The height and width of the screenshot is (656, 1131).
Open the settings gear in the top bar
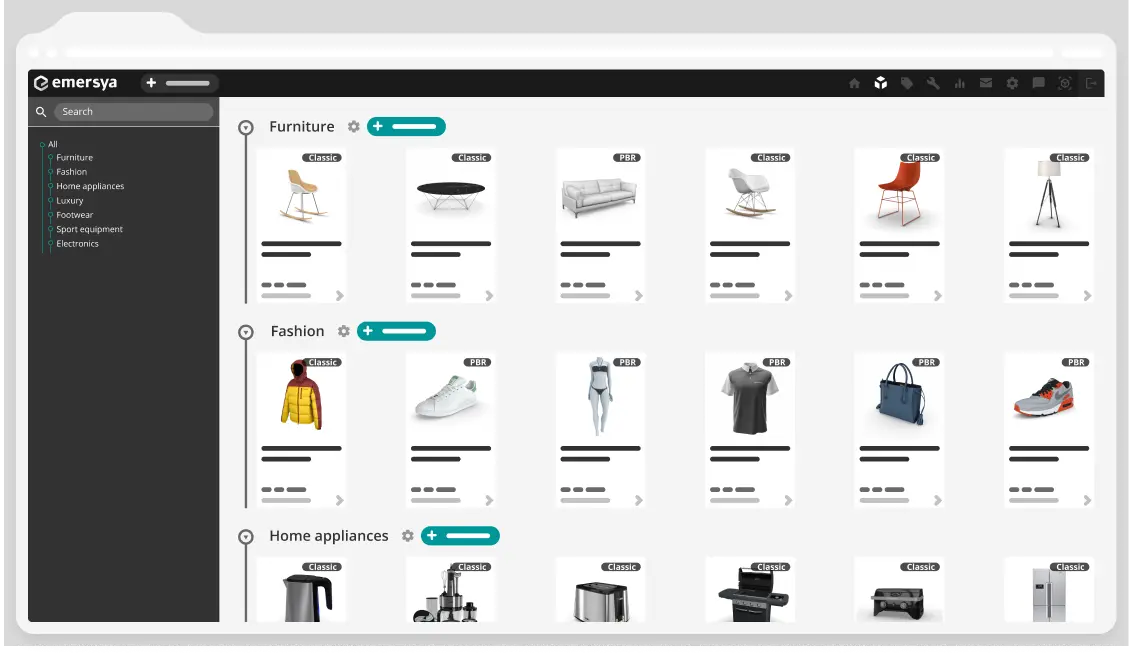point(1012,84)
